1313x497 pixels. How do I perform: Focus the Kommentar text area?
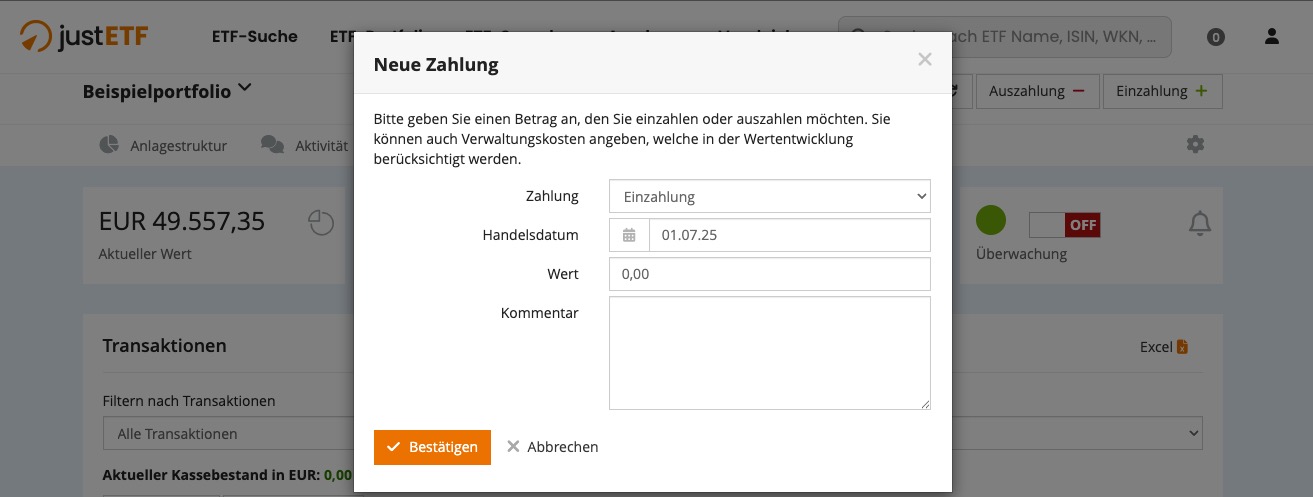tap(769, 352)
